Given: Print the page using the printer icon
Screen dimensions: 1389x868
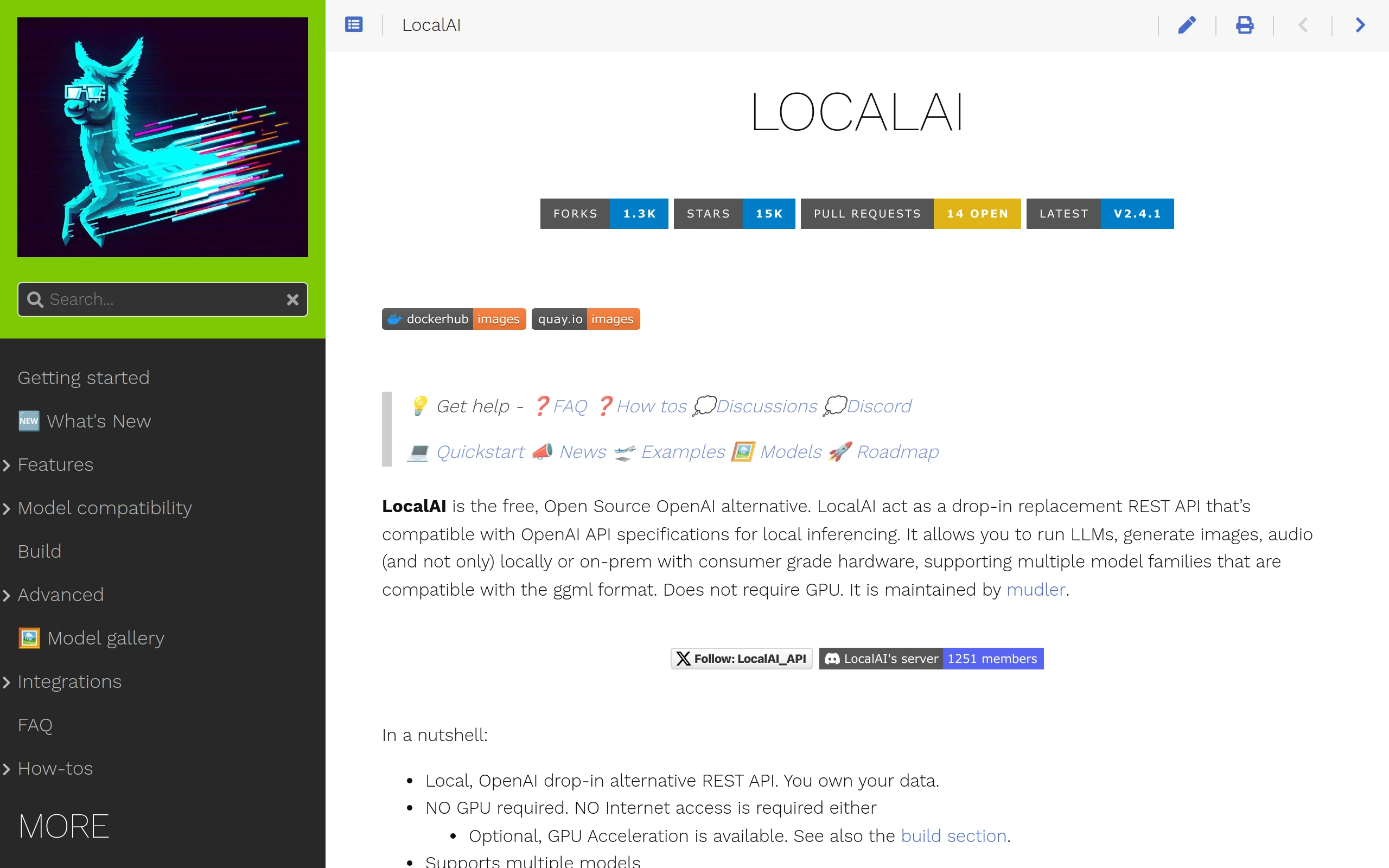Looking at the screenshot, I should [x=1244, y=25].
